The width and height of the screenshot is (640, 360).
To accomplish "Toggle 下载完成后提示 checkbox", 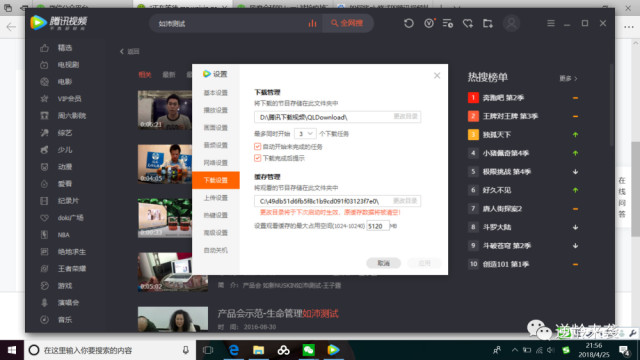I will click(x=258, y=158).
